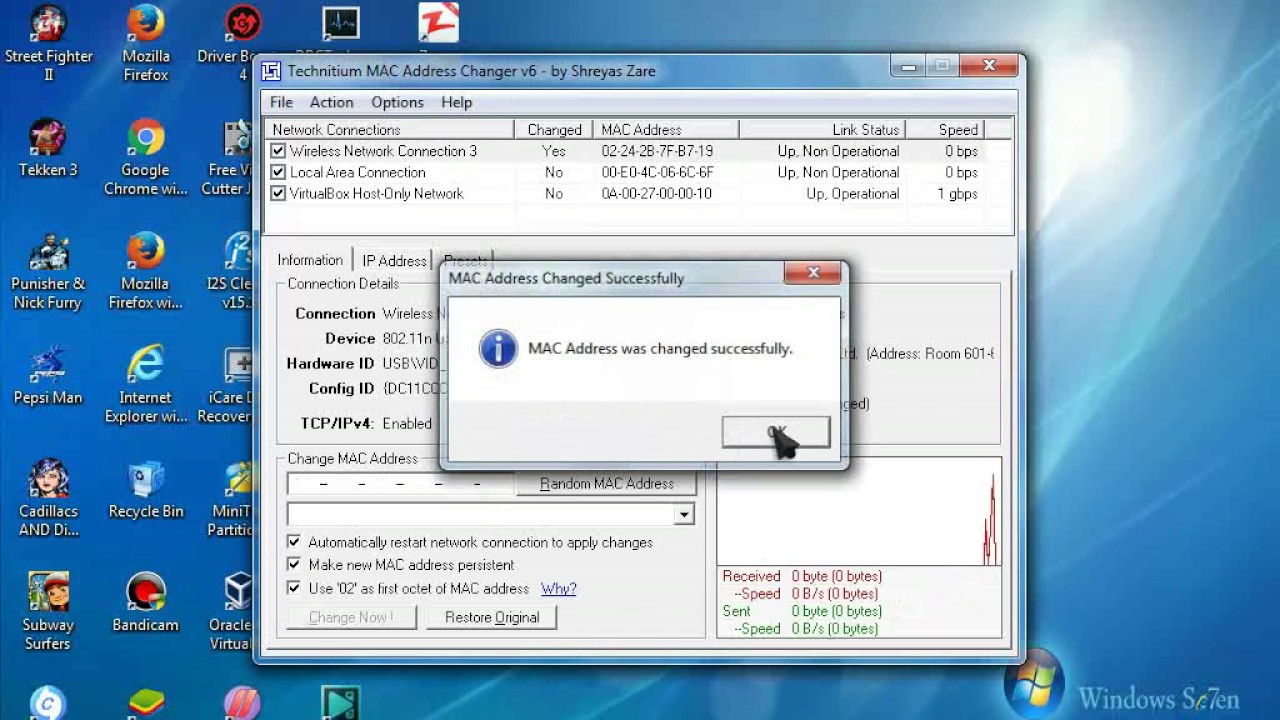Open Internet Explorer desktop shortcut
Screen dimensions: 1280x720
coord(146,385)
